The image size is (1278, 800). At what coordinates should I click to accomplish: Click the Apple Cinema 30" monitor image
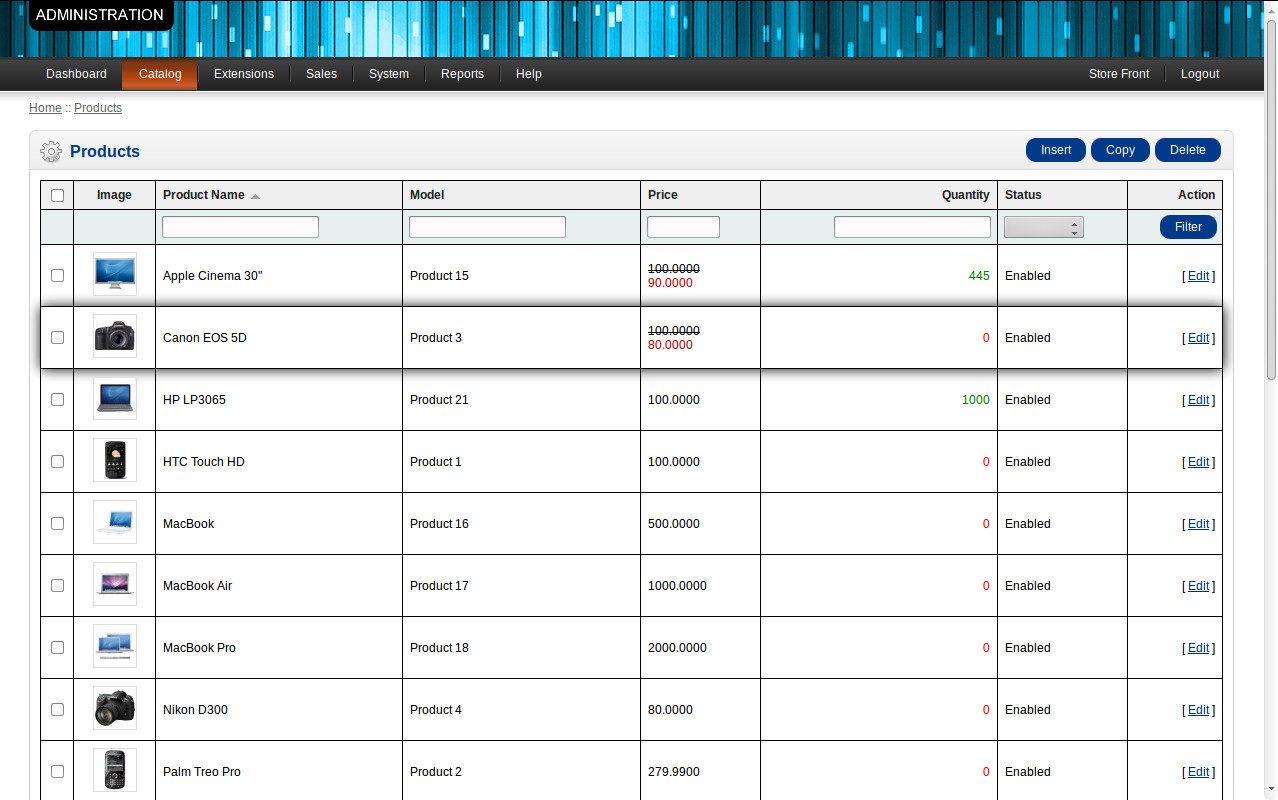click(114, 275)
